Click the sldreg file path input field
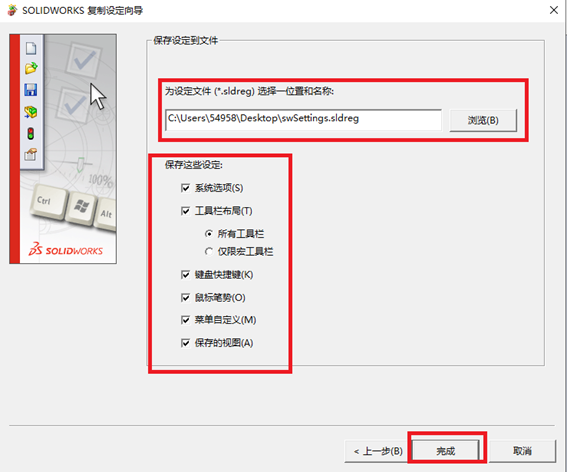This screenshot has height=472, width=567. (303, 119)
